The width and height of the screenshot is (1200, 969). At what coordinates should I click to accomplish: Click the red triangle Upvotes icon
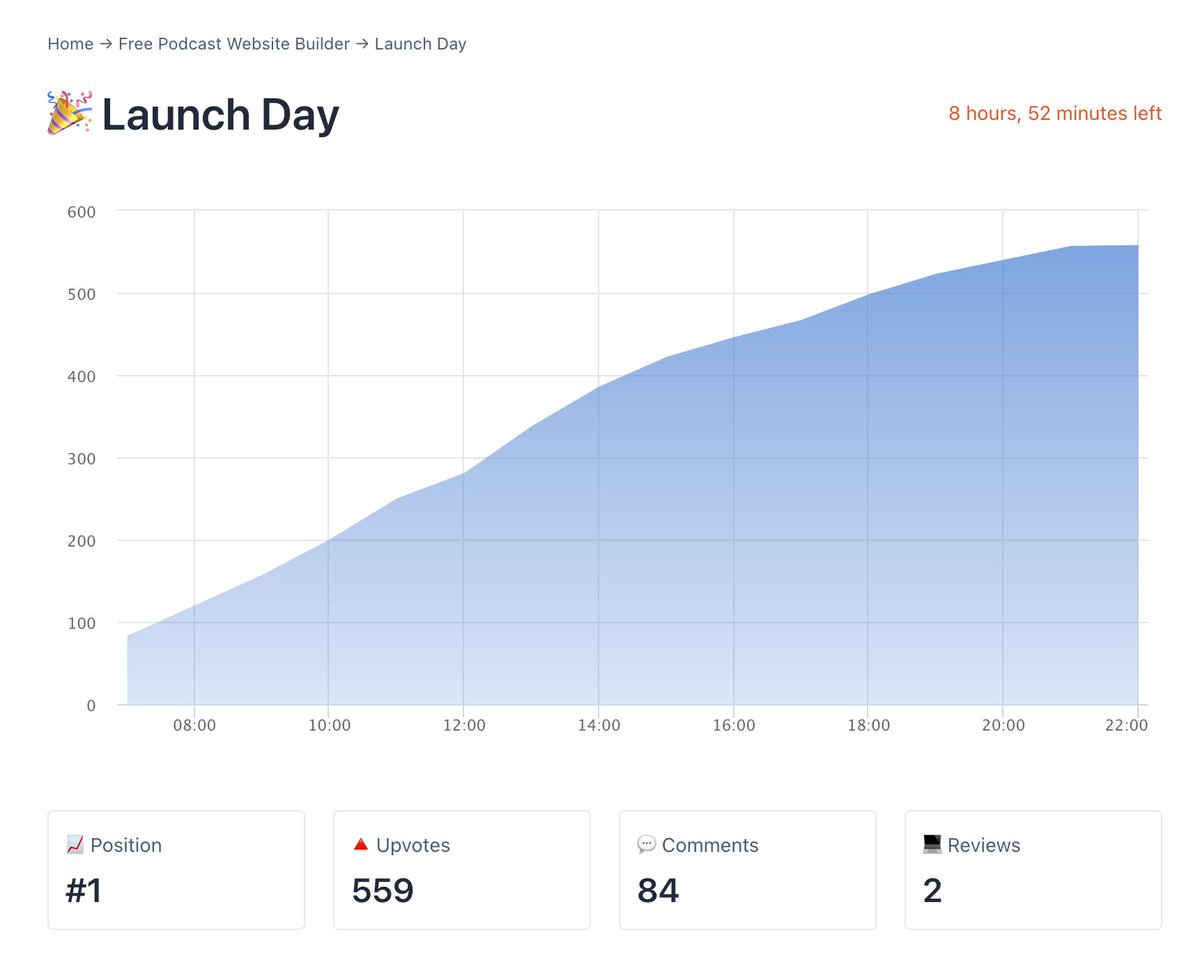(x=361, y=845)
